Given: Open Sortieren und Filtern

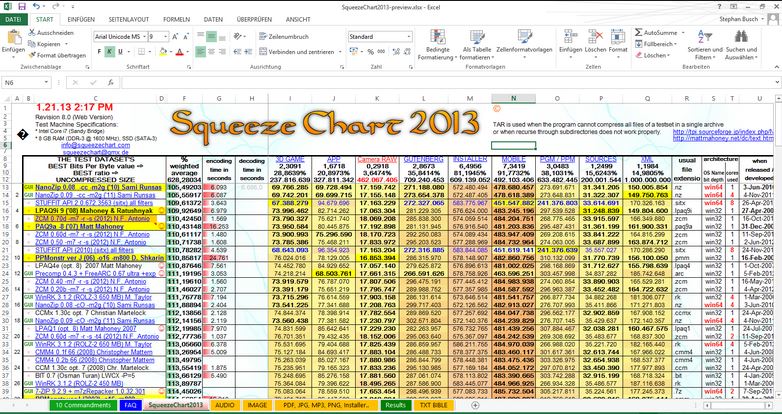Looking at the screenshot, I should pyautogui.click(x=705, y=44).
